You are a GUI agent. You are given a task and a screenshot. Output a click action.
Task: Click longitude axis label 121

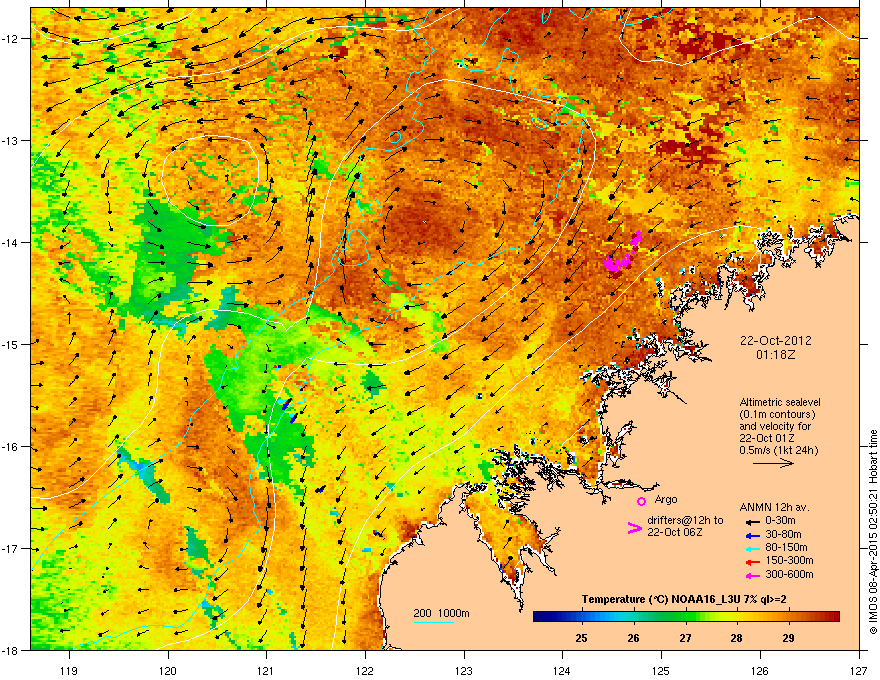[x=267, y=670]
